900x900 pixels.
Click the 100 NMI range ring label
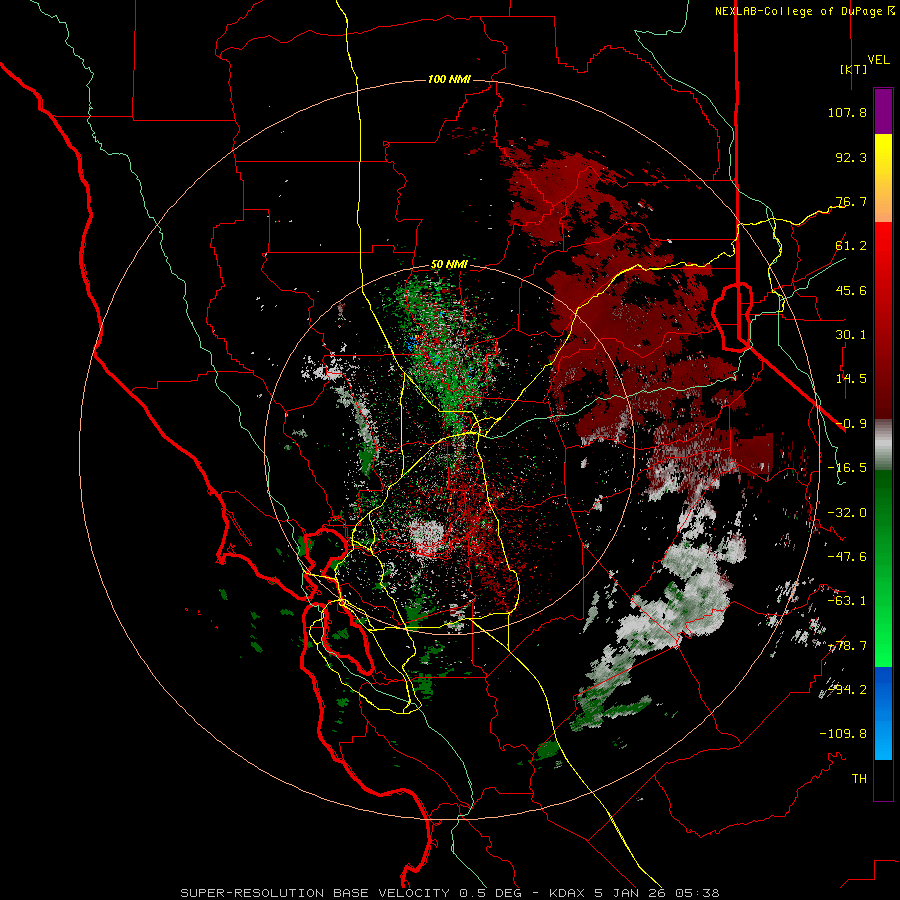point(449,79)
